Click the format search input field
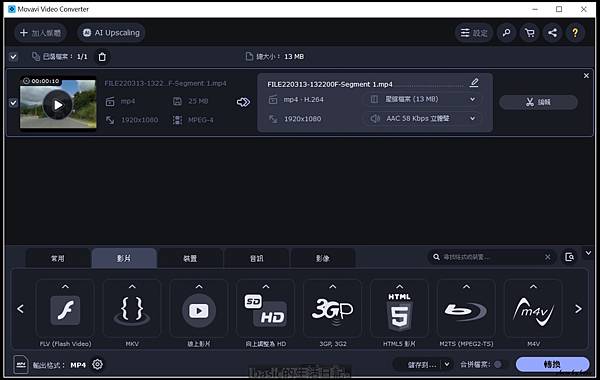 click(492, 257)
